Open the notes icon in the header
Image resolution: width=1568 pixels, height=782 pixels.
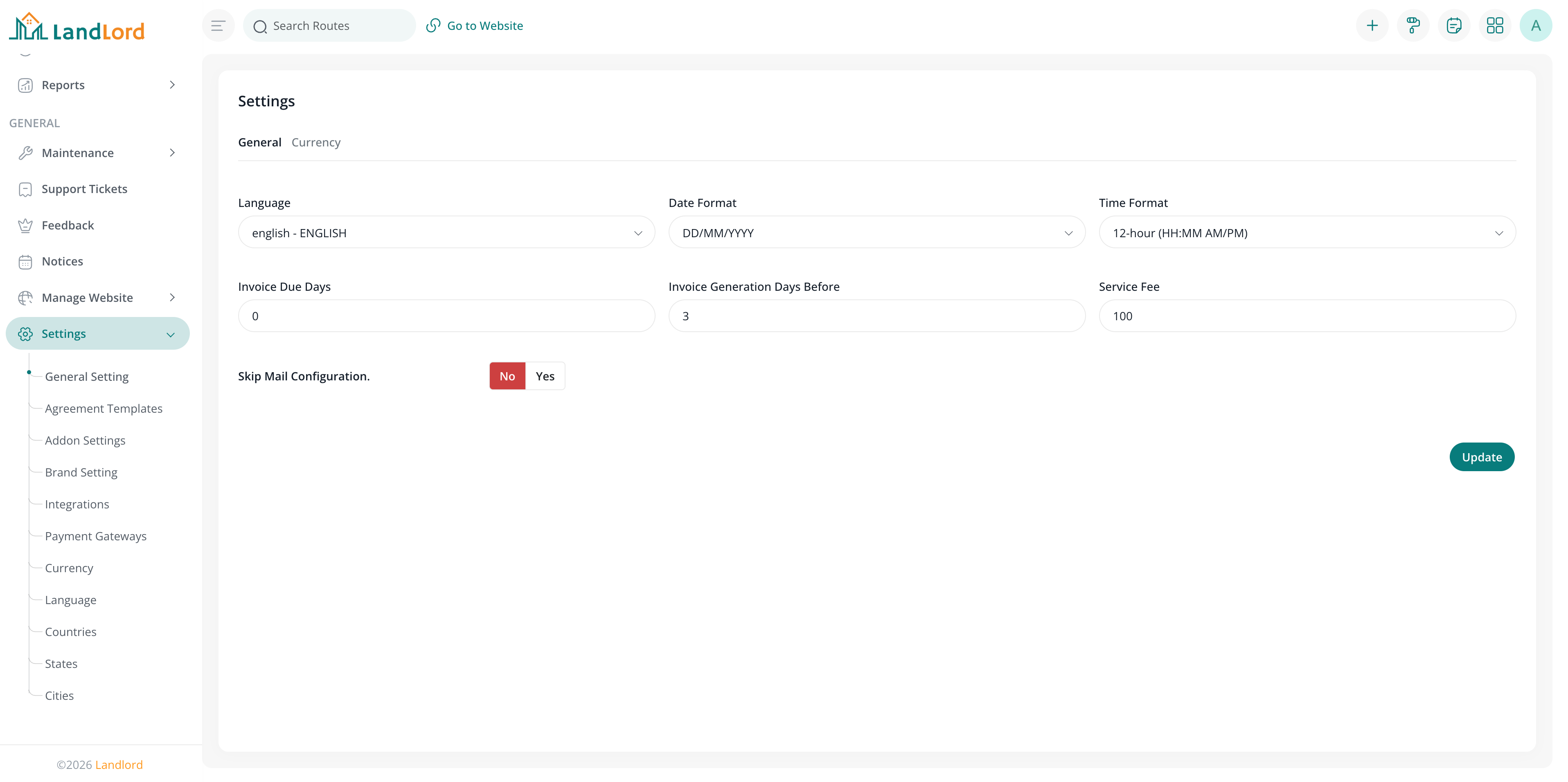coord(1454,25)
